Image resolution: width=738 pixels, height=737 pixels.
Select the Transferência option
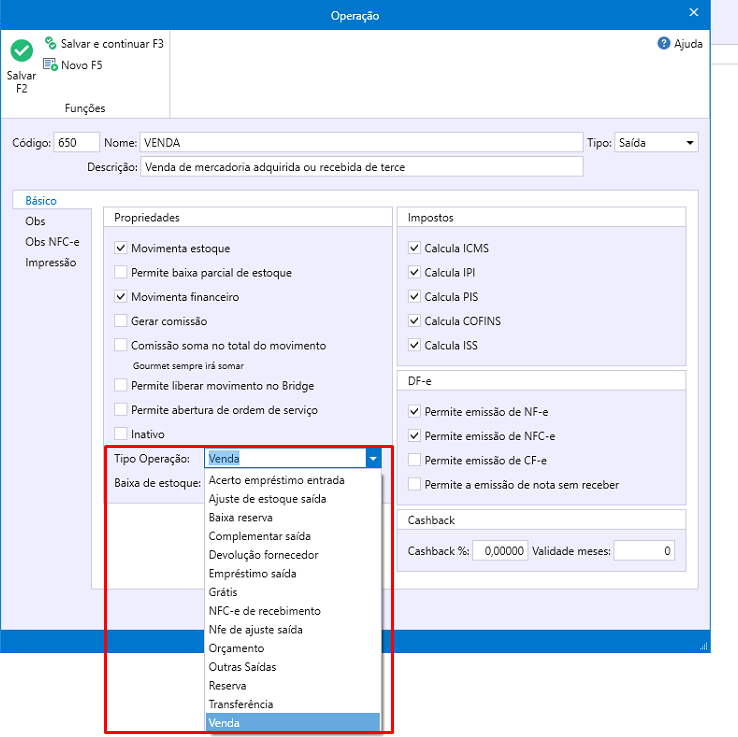point(240,704)
